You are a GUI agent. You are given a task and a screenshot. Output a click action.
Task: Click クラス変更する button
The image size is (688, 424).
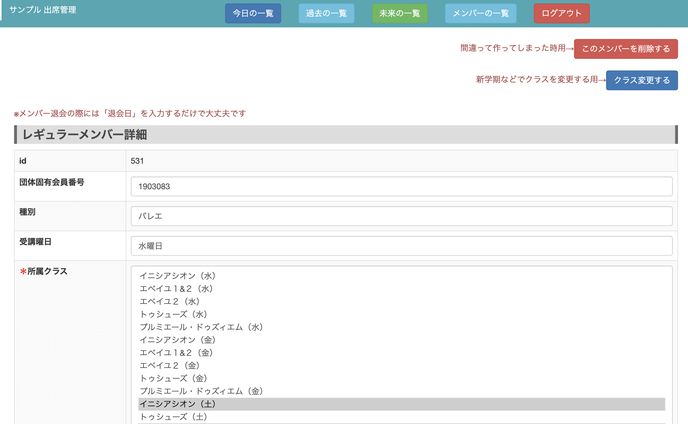tap(641, 80)
